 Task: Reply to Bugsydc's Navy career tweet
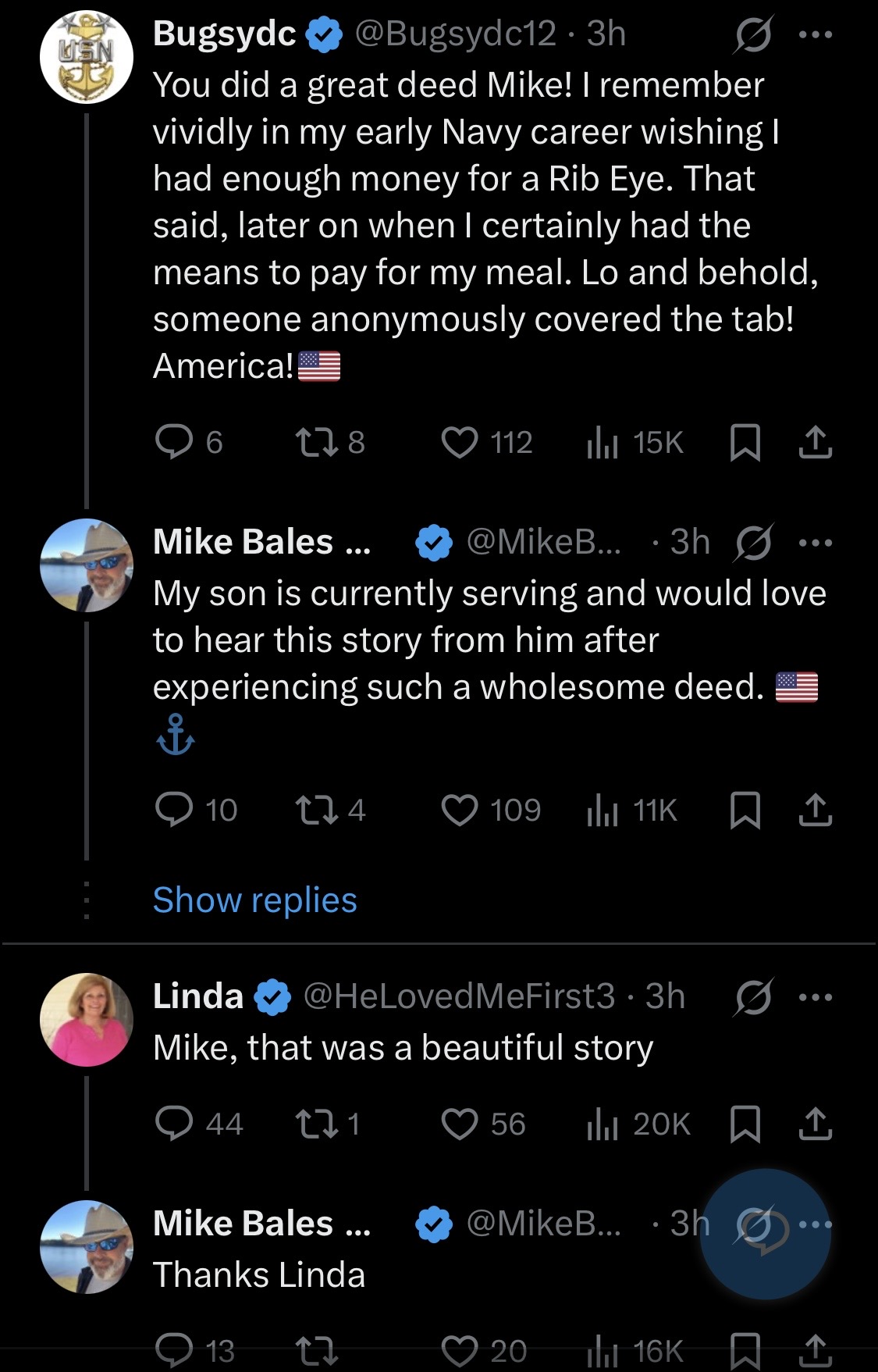click(x=174, y=442)
